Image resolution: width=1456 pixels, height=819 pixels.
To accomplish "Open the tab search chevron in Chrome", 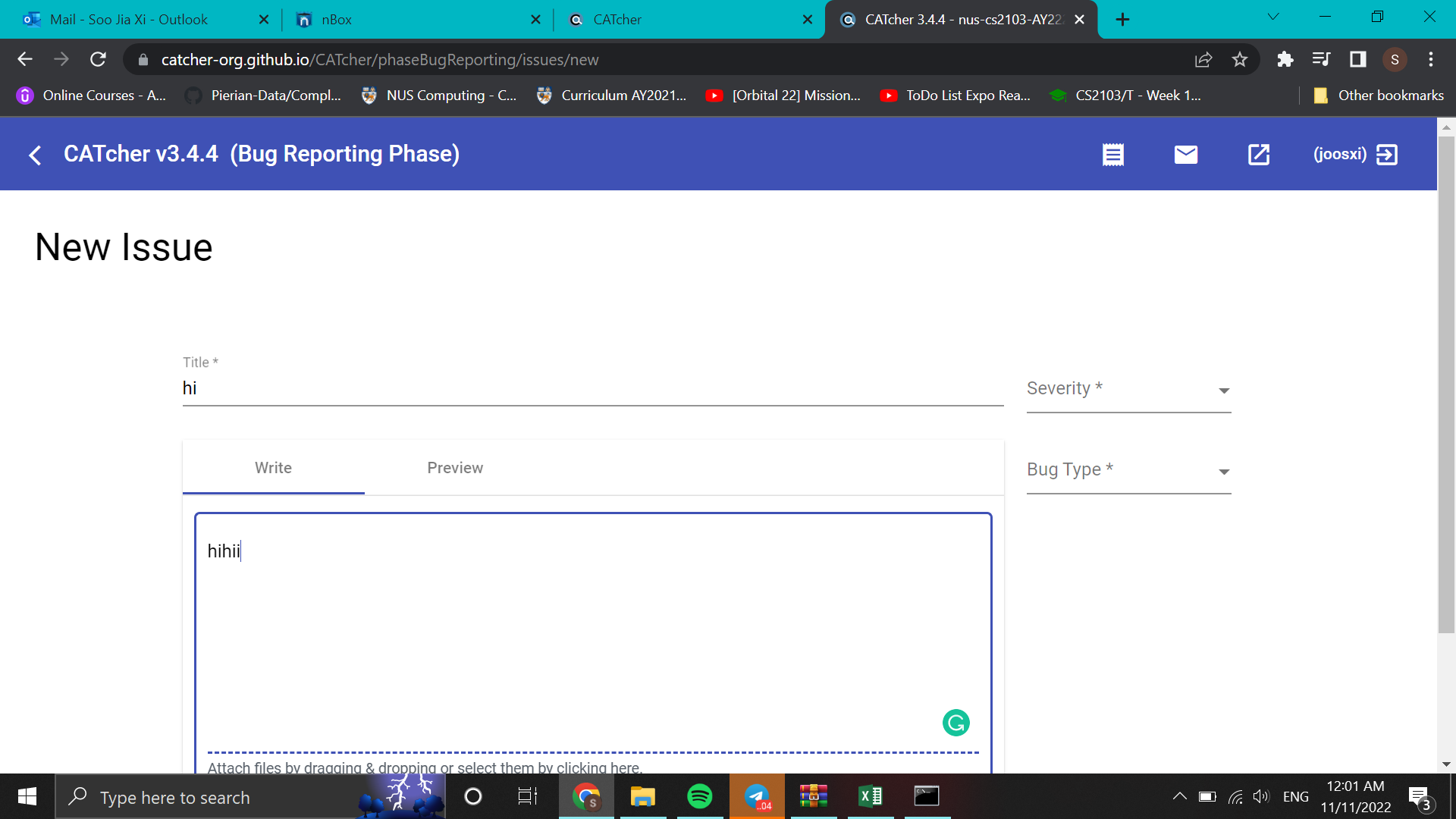I will click(1273, 17).
